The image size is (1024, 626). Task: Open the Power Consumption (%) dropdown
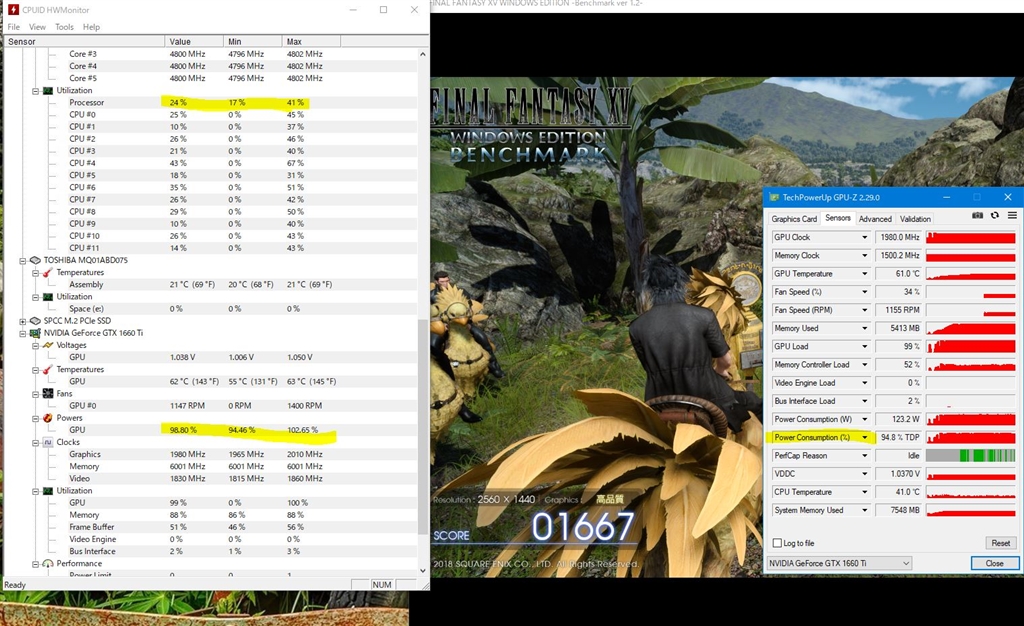[x=865, y=437]
